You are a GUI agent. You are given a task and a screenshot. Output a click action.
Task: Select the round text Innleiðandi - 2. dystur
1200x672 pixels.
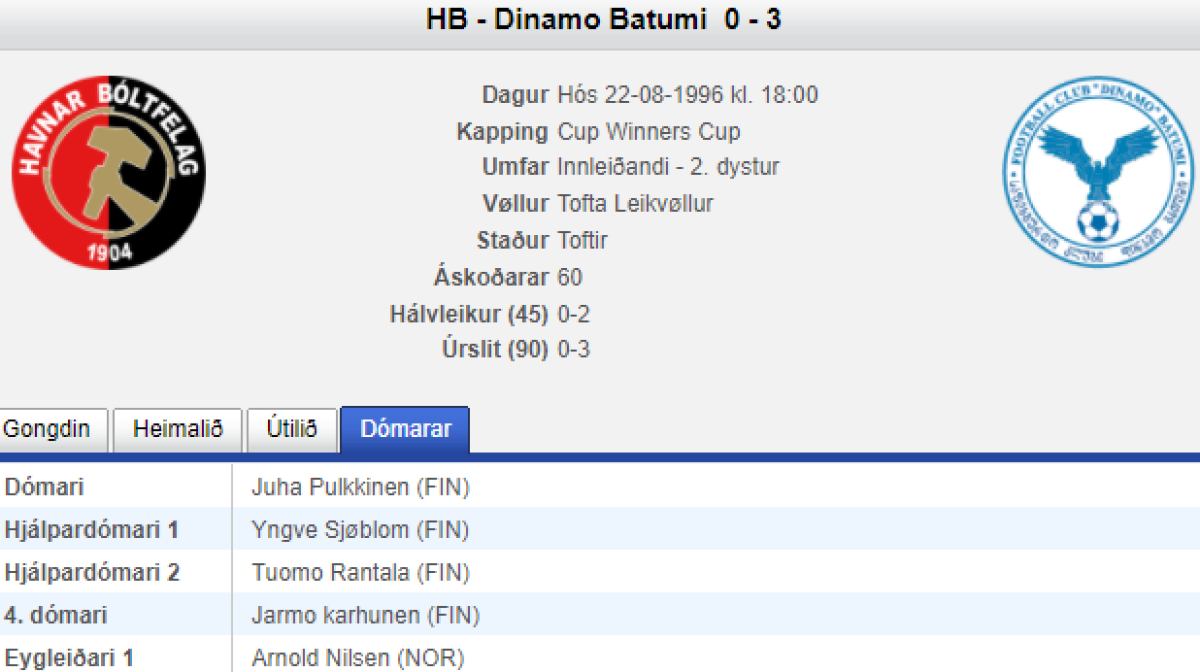[668, 168]
